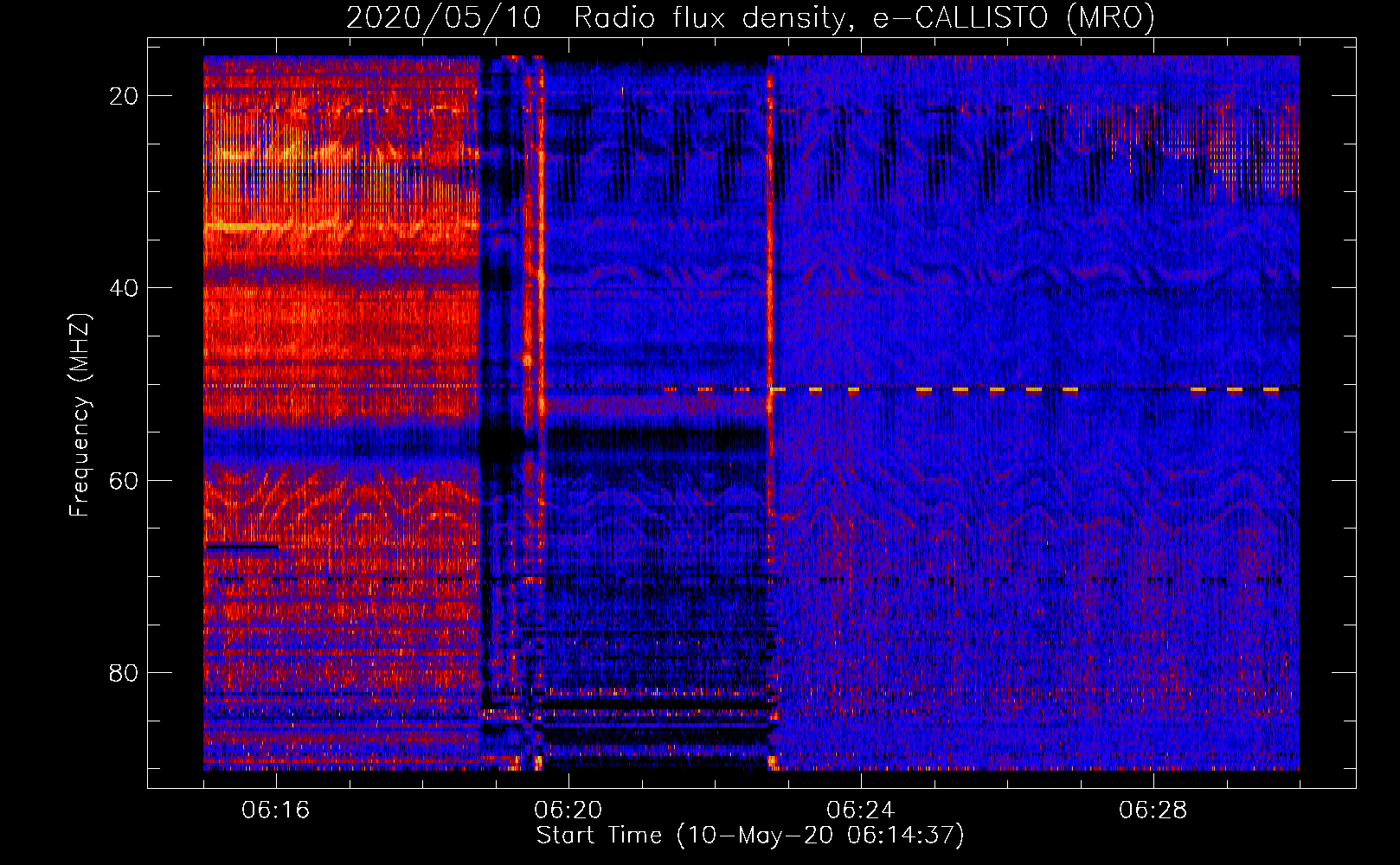Select the 06:20 time tick label

pos(568,811)
